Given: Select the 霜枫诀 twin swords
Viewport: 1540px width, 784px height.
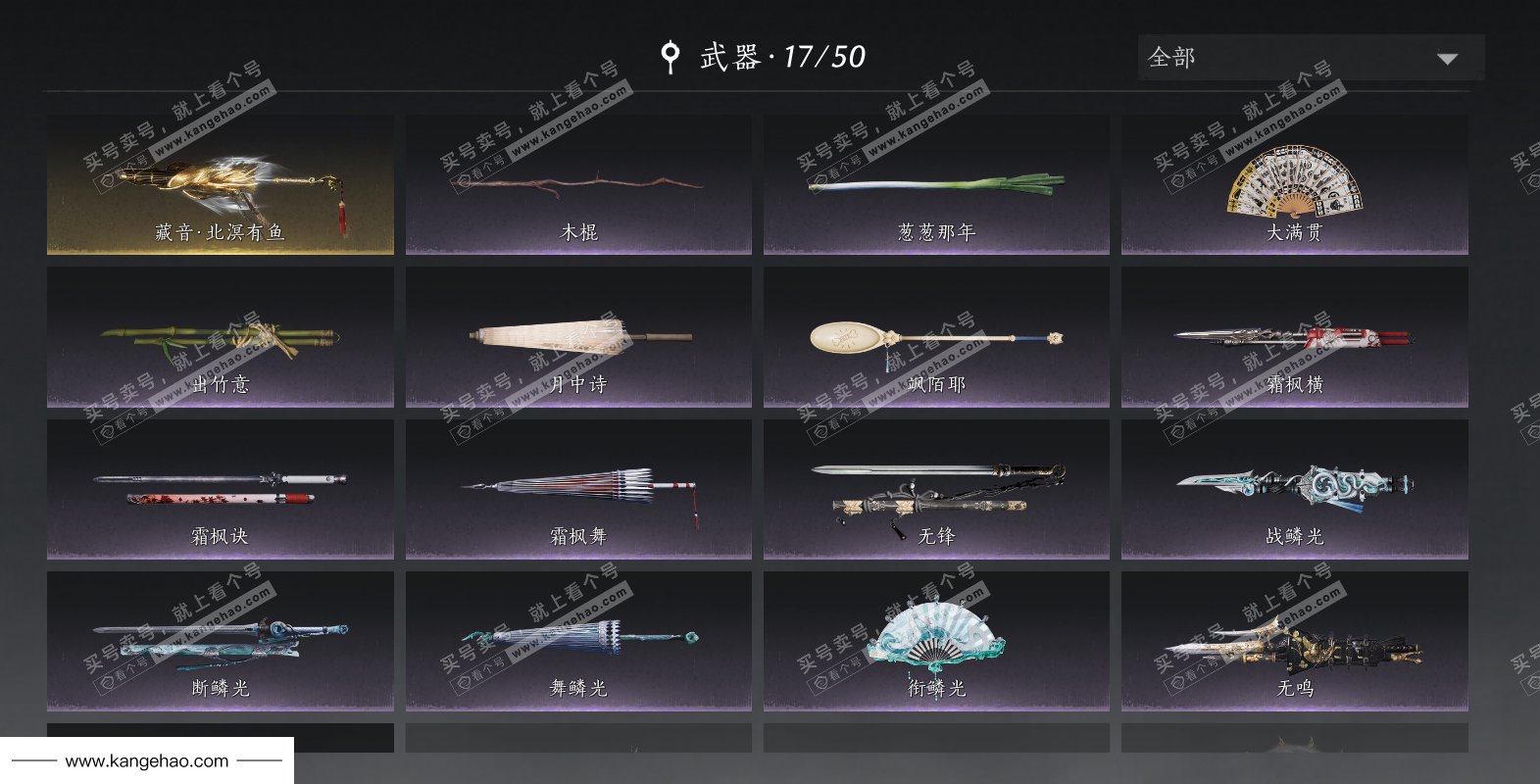Looking at the screenshot, I should [221, 490].
